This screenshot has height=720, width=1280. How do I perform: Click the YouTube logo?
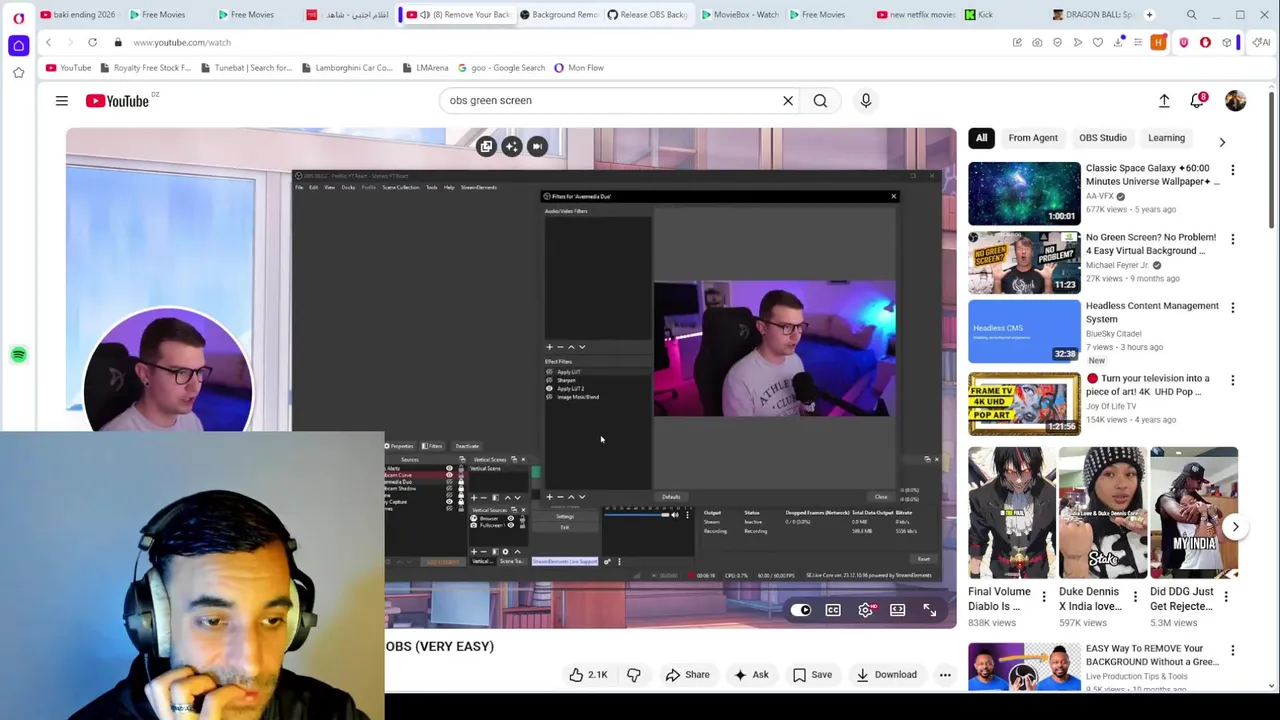[x=117, y=100]
